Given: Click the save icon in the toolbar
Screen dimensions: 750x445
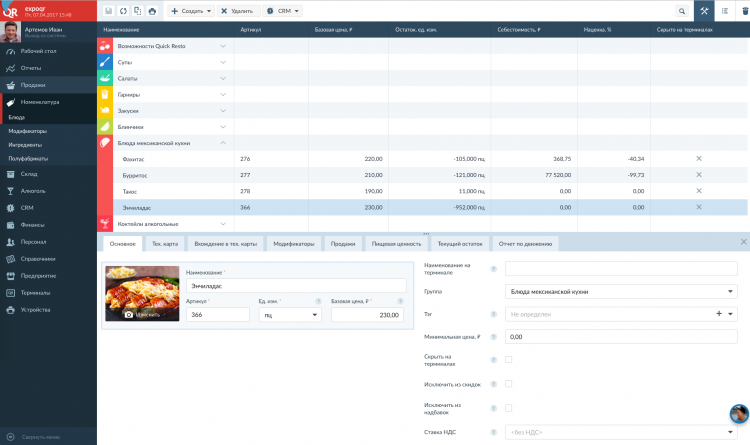Looking at the screenshot, I should click(x=108, y=11).
